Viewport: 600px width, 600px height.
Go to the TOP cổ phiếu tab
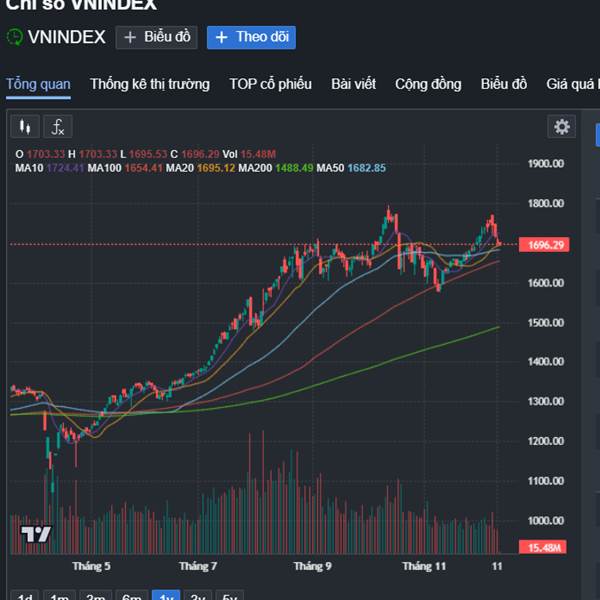pyautogui.click(x=270, y=84)
